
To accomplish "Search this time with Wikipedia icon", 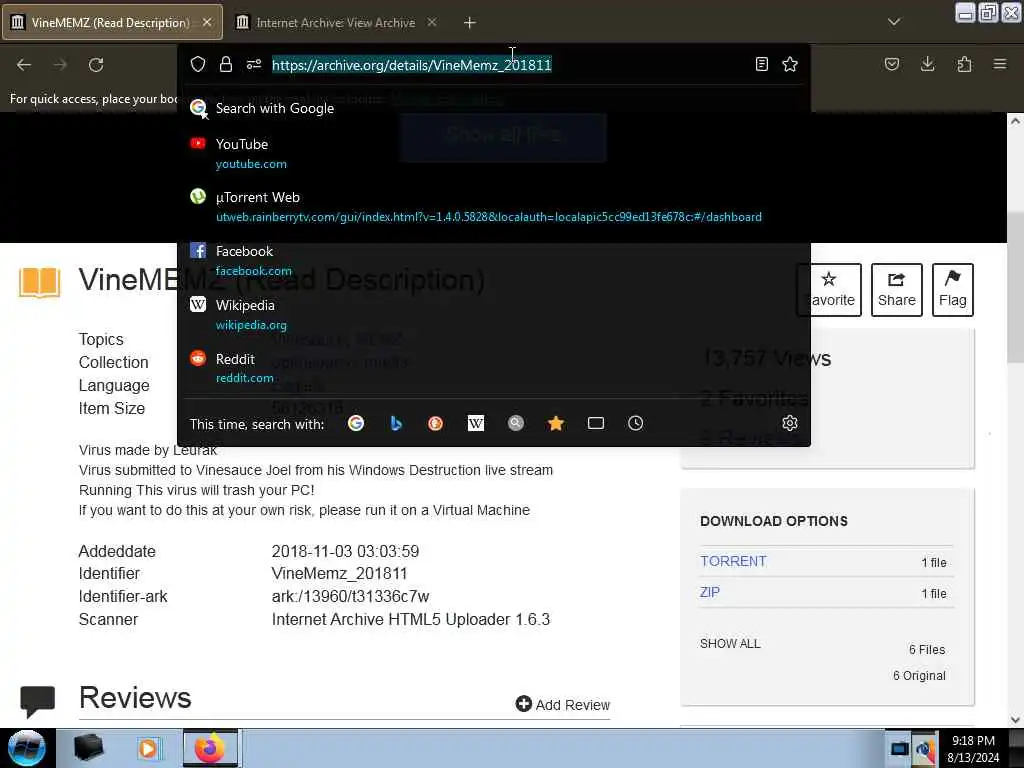I will tap(475, 423).
